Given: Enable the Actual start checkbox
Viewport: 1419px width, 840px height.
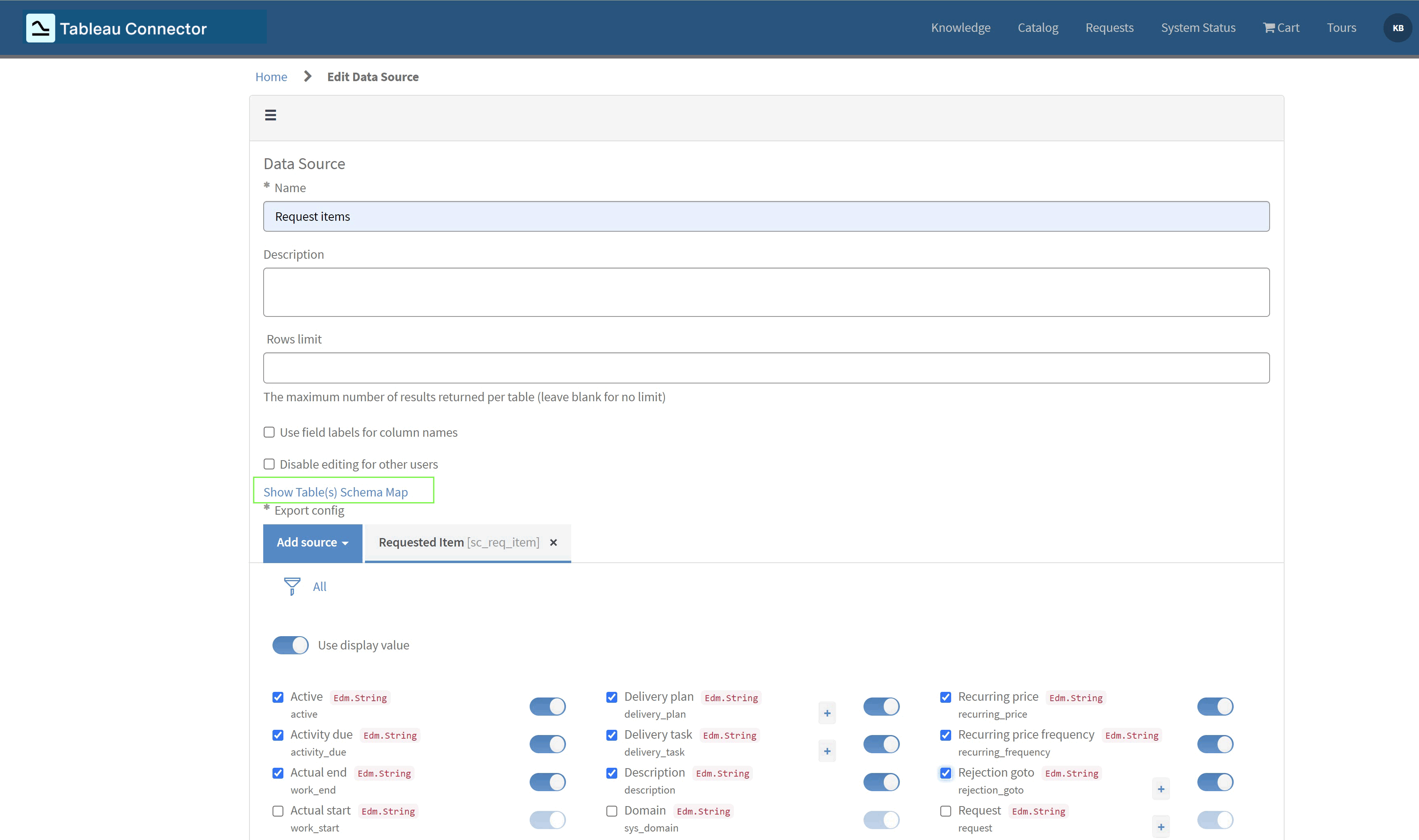Looking at the screenshot, I should coord(277,811).
